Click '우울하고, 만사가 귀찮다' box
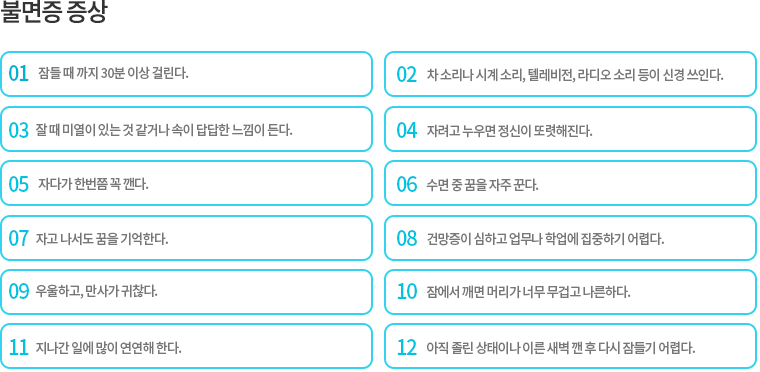 point(186,292)
